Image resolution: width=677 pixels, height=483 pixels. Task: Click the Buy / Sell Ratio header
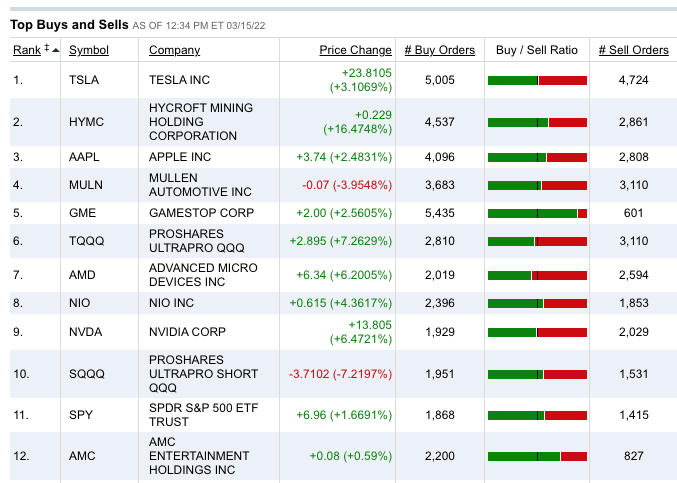coord(537,50)
